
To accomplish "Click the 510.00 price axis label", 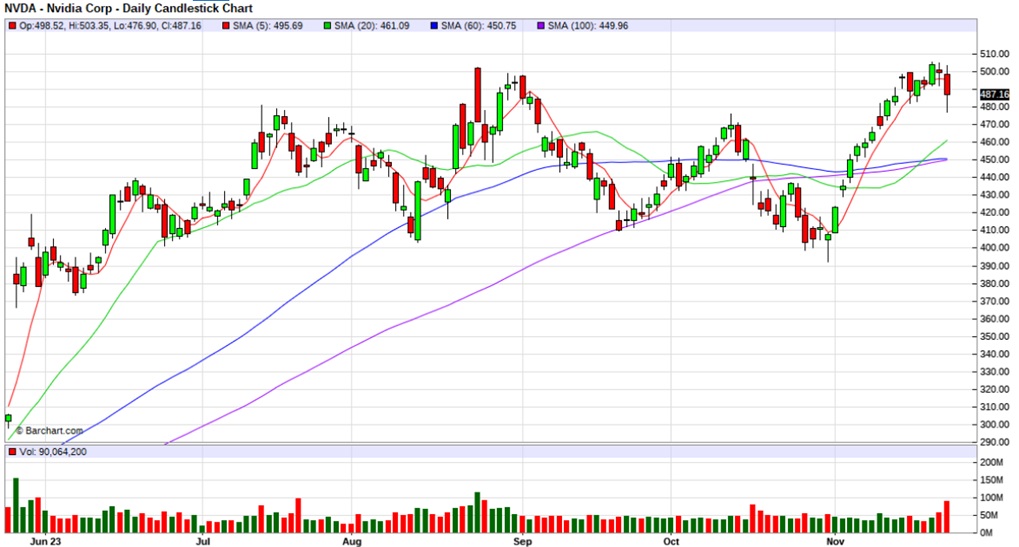I will (994, 54).
